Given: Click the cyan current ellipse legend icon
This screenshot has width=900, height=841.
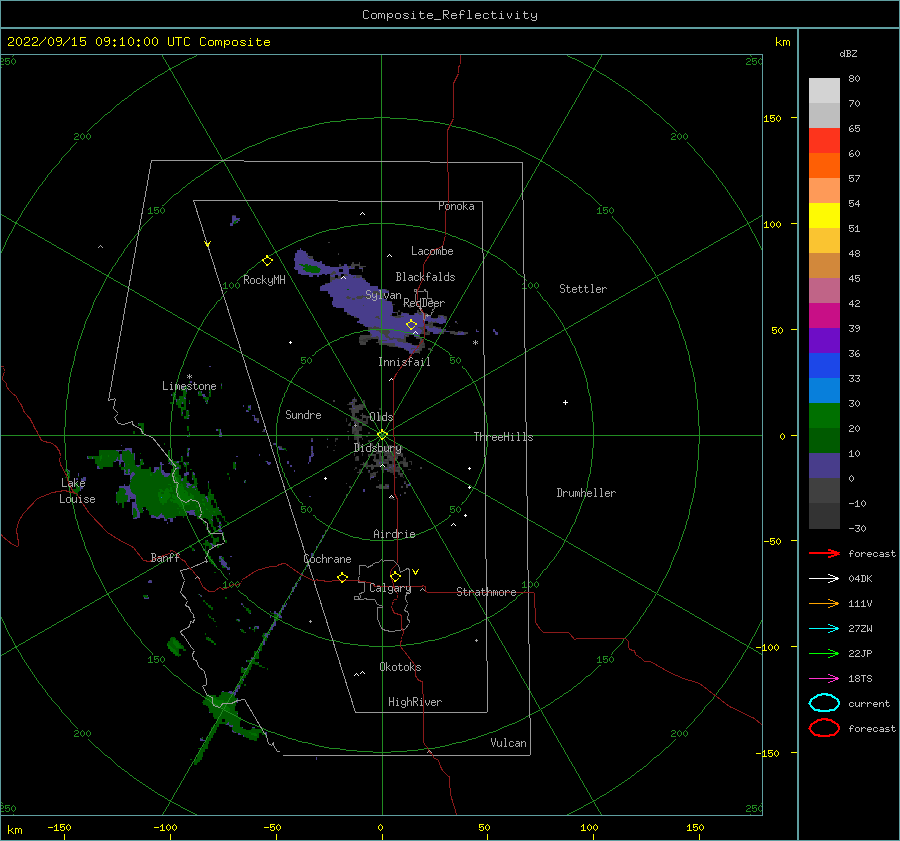Looking at the screenshot, I should pyautogui.click(x=824, y=703).
